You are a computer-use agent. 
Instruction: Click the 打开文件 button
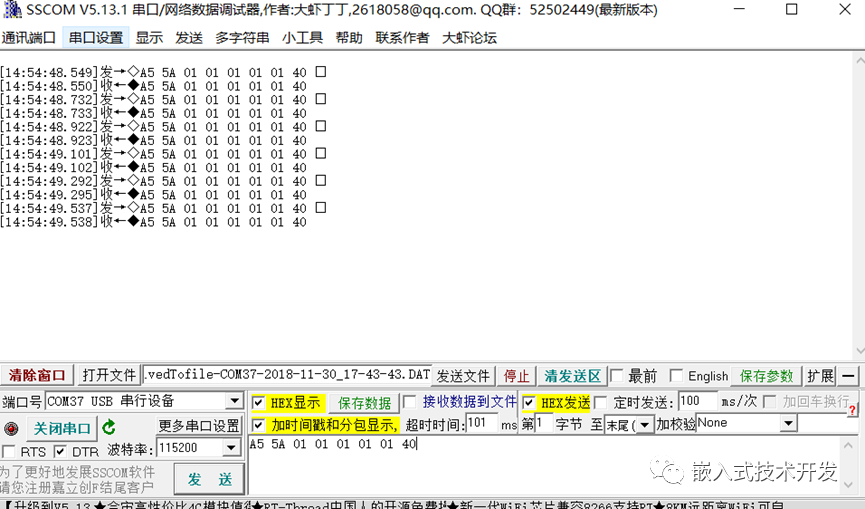(x=109, y=376)
